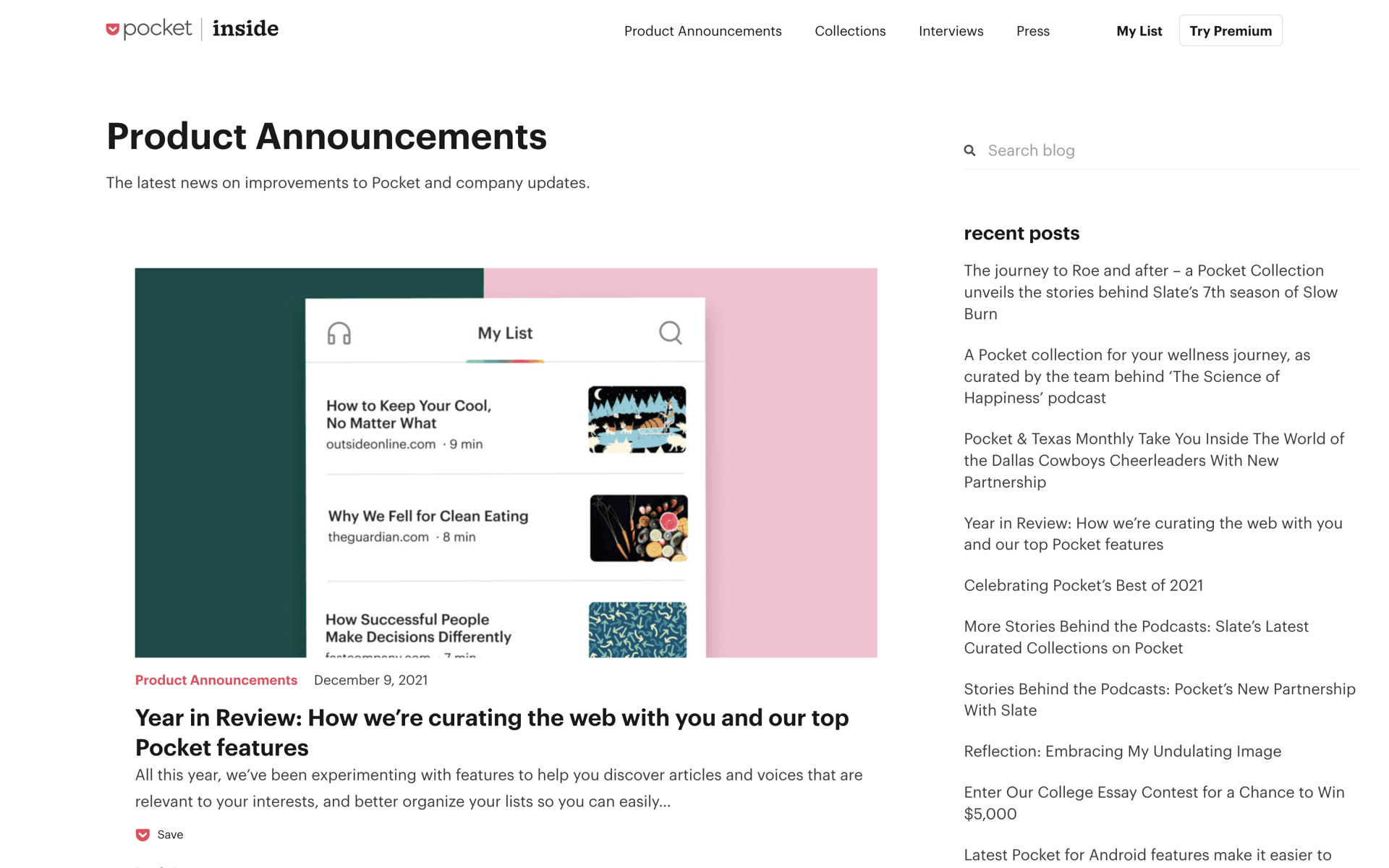Screen dimensions: 1389x868
Task: Click the Save label under the article
Action: click(170, 835)
